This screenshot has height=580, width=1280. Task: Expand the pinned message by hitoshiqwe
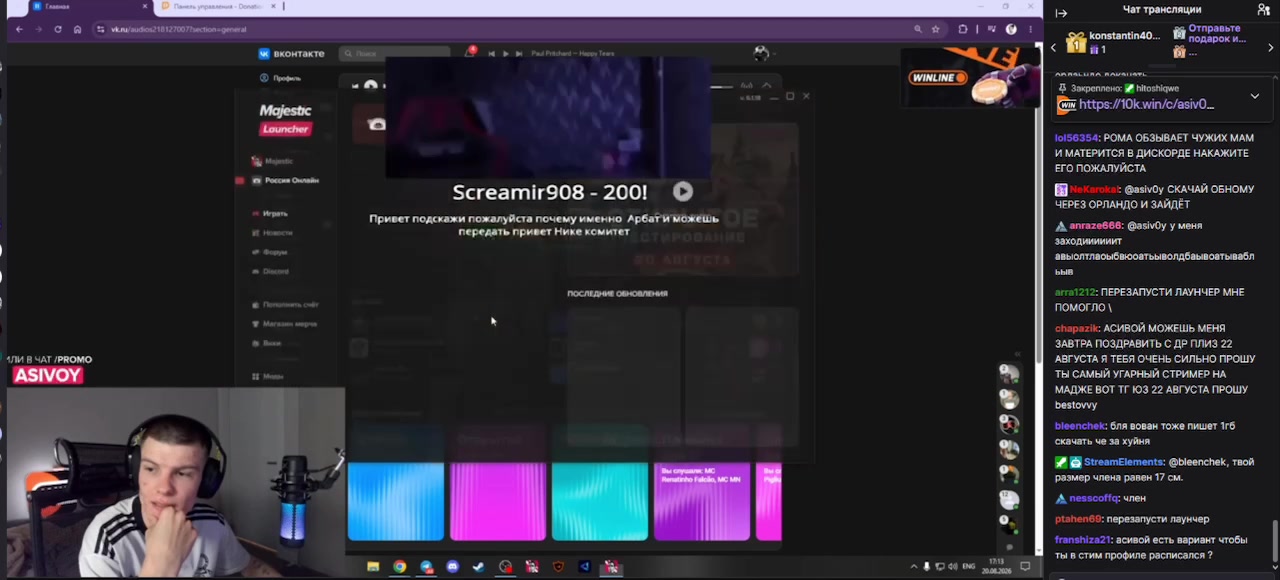click(x=1255, y=96)
